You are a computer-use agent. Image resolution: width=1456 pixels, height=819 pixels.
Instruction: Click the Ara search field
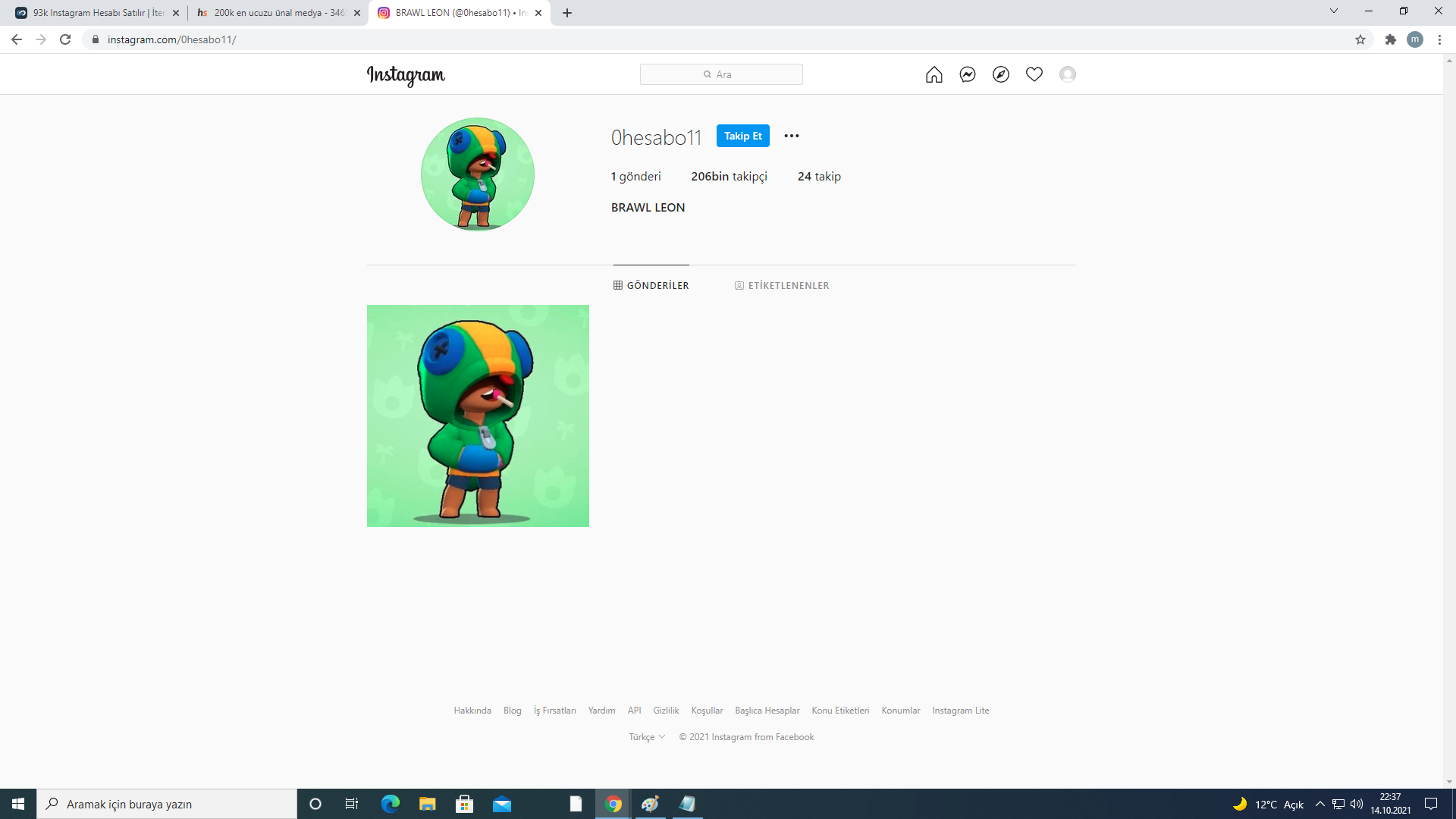click(721, 74)
